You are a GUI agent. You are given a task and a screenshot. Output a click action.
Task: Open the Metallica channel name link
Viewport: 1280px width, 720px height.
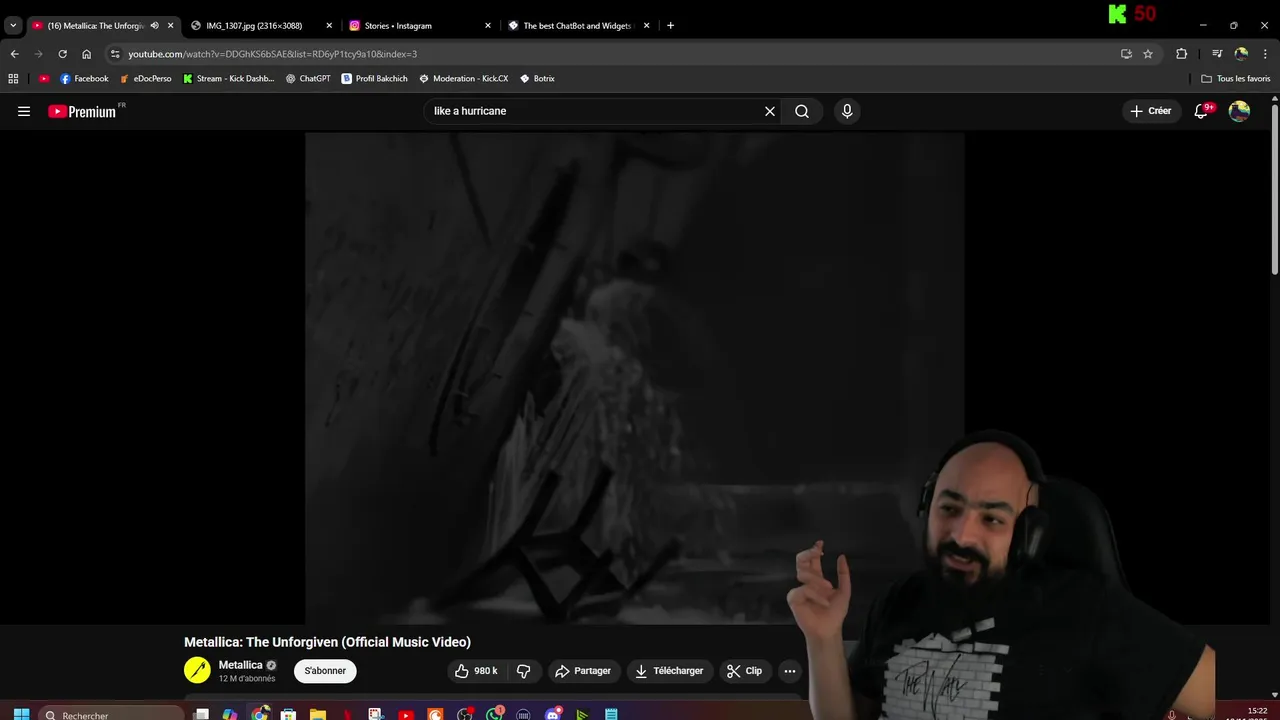coord(240,665)
